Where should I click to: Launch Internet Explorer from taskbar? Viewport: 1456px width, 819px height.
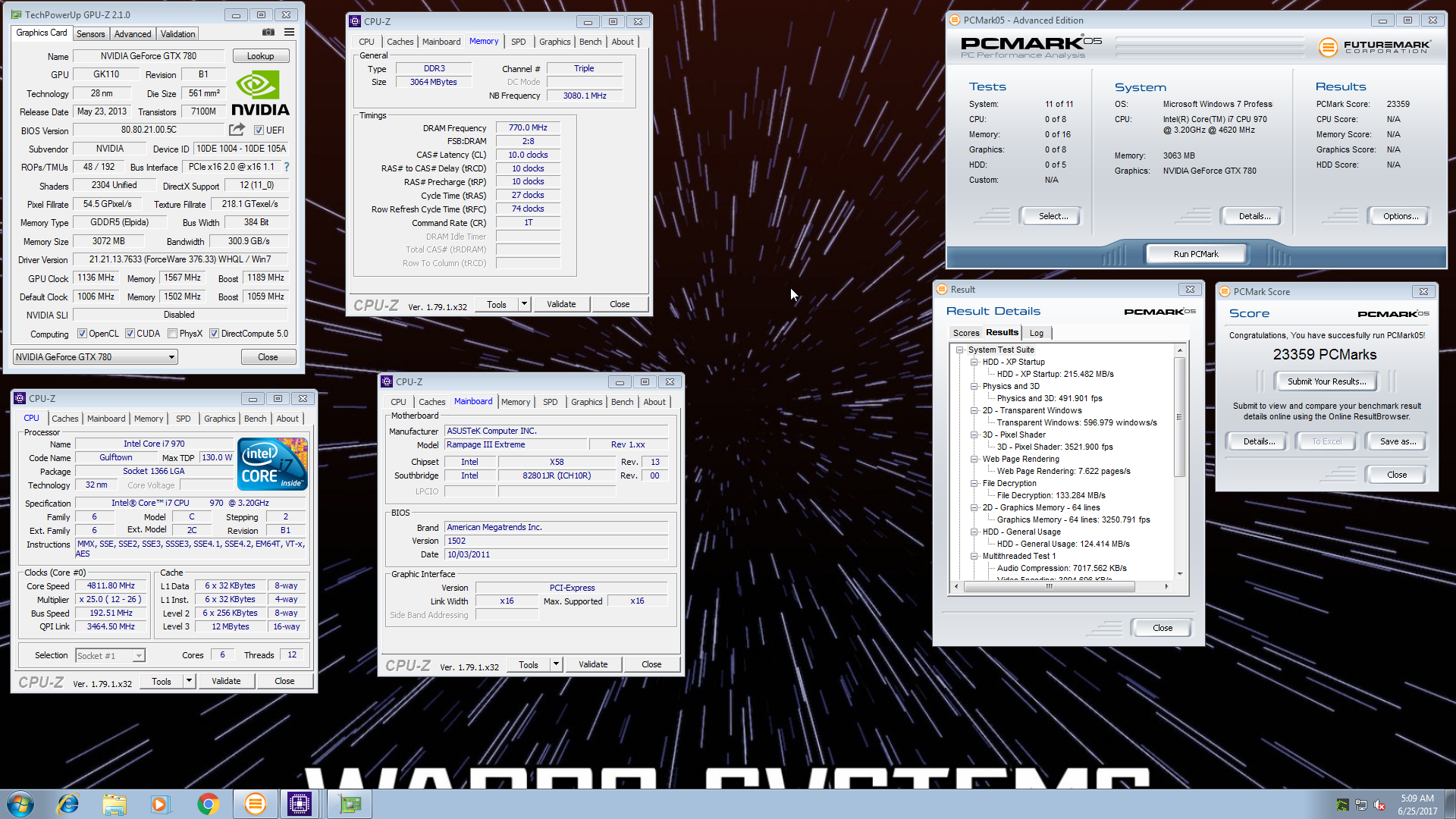(x=68, y=804)
